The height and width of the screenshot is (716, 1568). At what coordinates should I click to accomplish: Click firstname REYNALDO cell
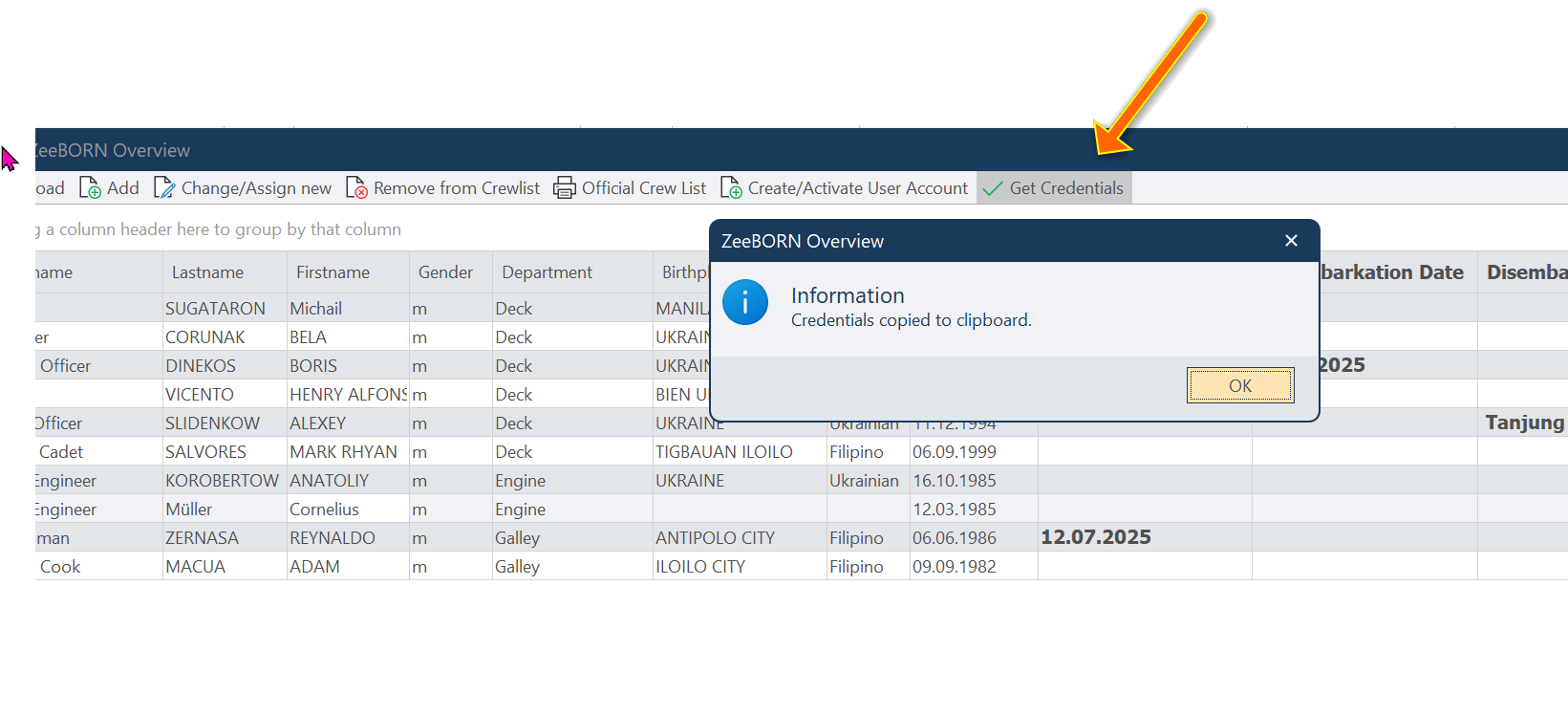coord(348,538)
